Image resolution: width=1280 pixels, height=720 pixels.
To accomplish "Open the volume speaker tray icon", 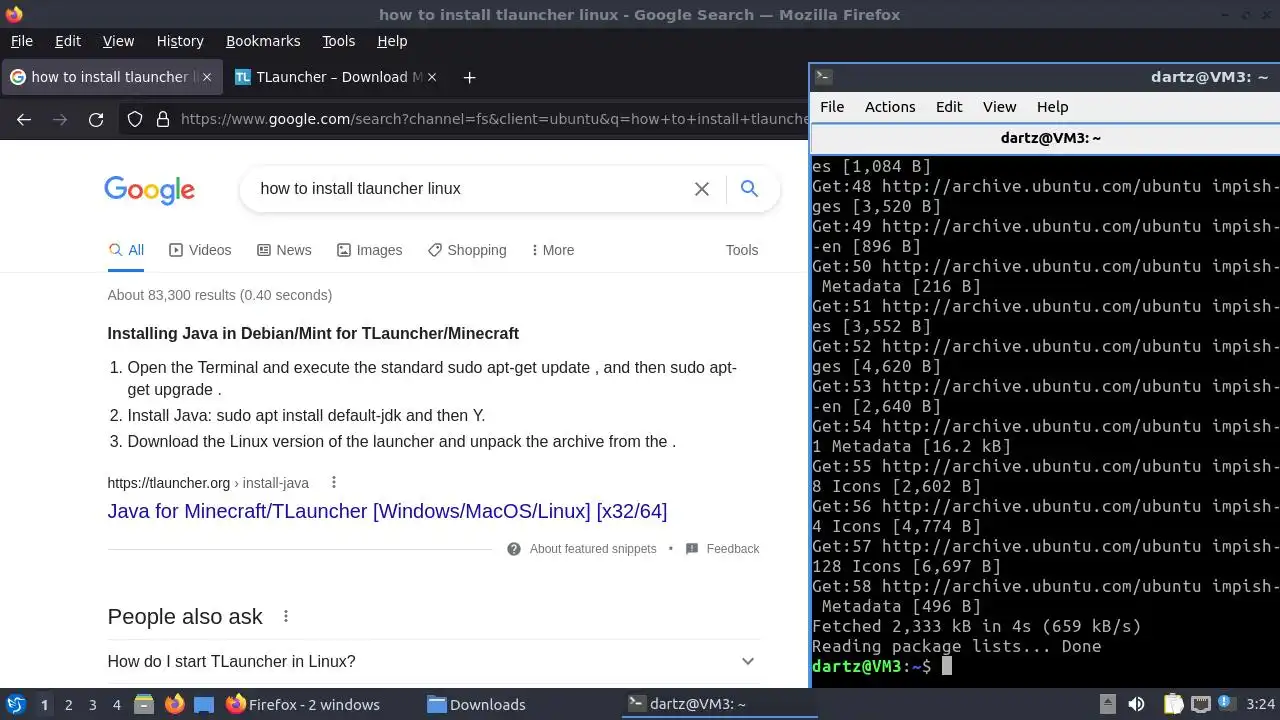I will [1137, 705].
